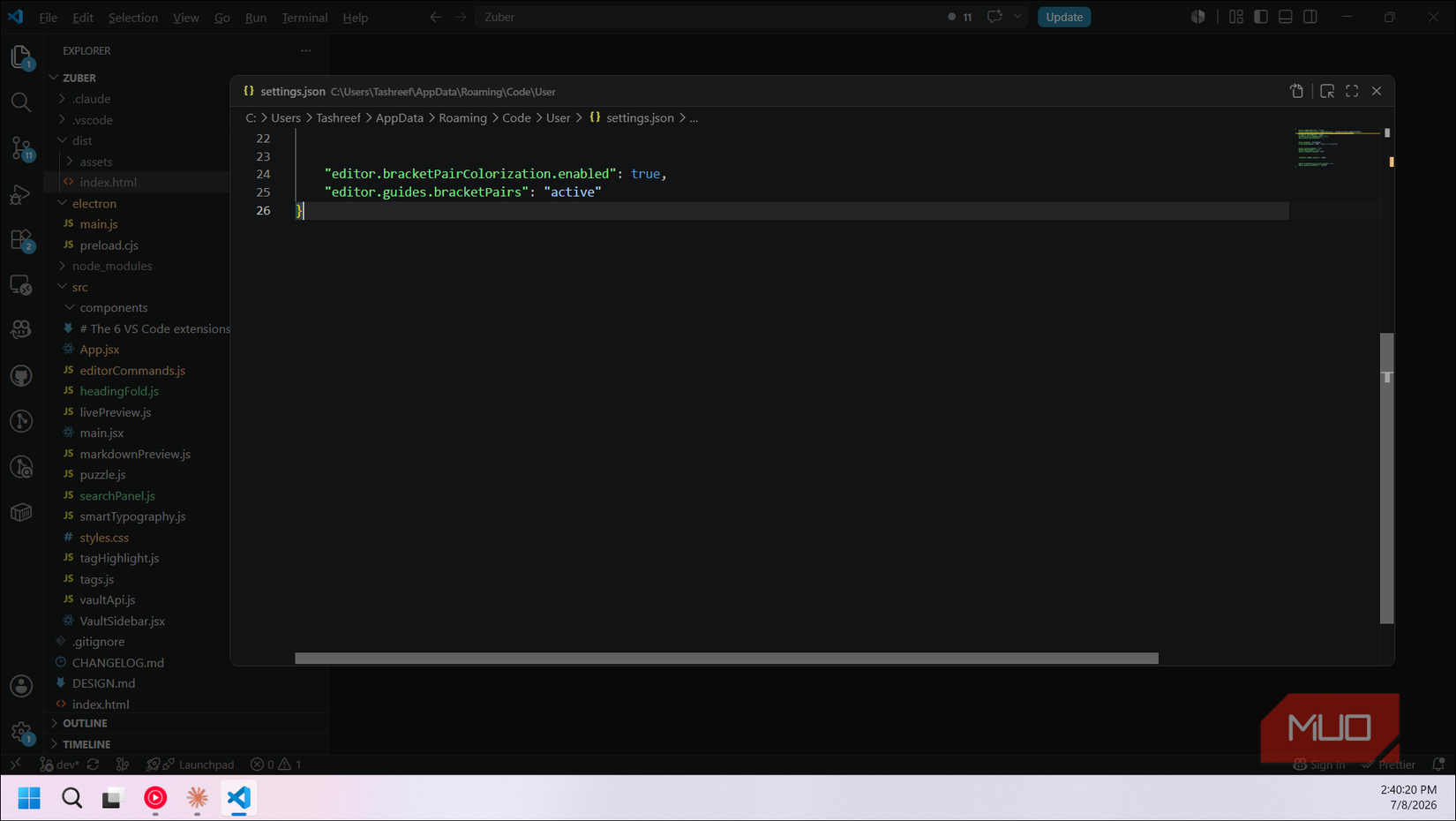The height and width of the screenshot is (821, 1456).
Task: Click the horizontal scrollbar in editor
Action: 726,659
